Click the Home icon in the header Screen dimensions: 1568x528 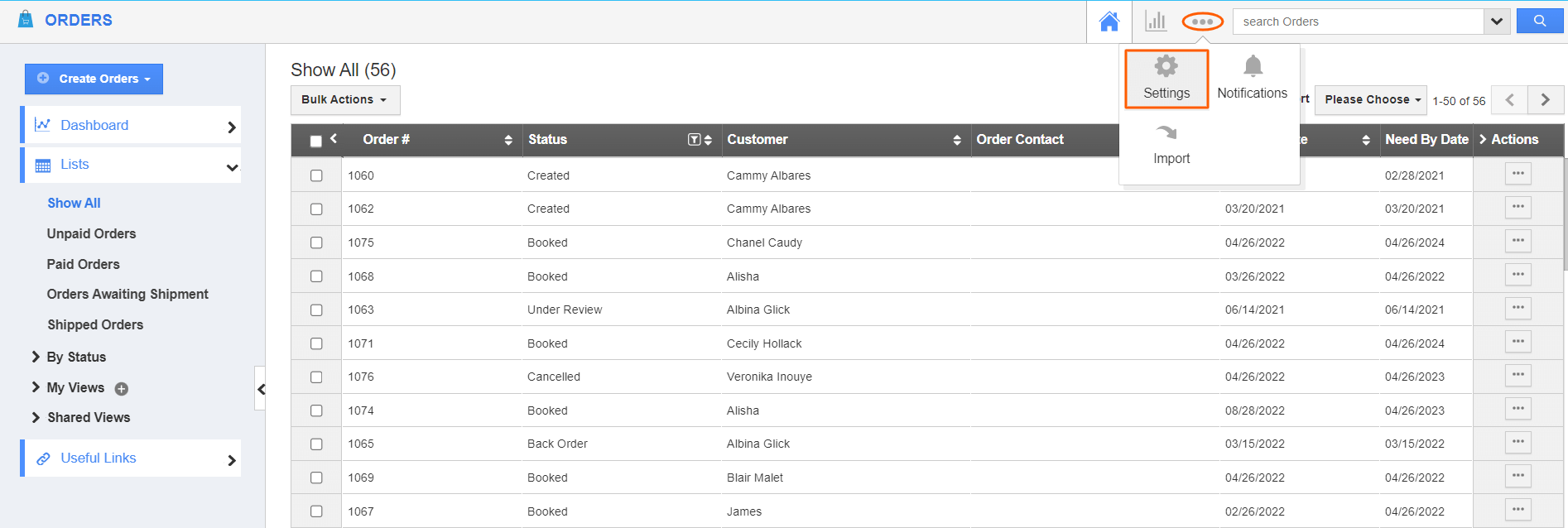coord(1109,22)
